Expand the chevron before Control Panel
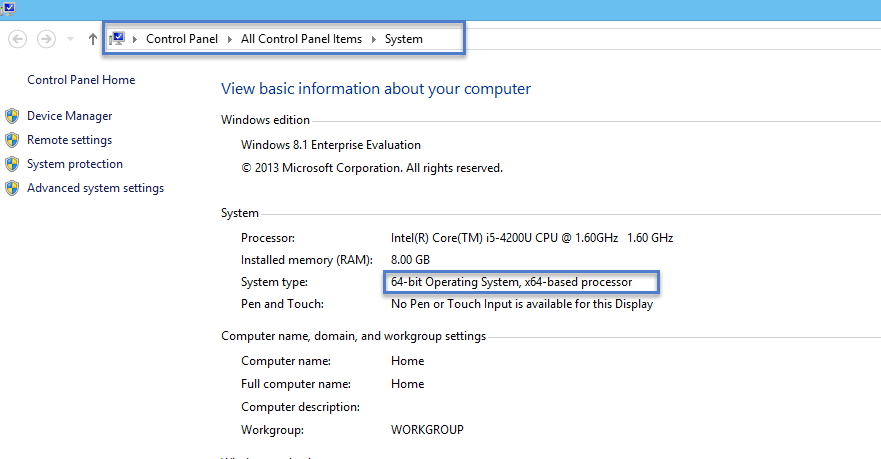This screenshot has width=881, height=459. (x=135, y=39)
